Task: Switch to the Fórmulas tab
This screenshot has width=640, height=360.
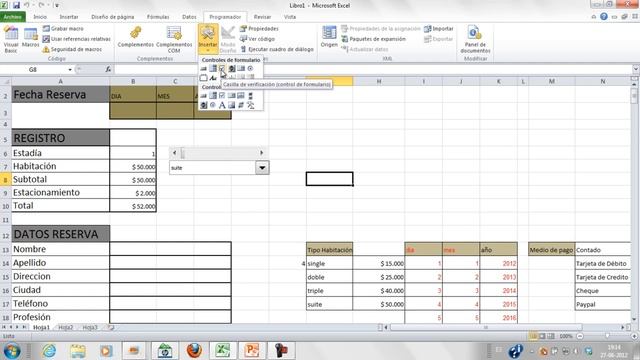Action: (x=158, y=17)
